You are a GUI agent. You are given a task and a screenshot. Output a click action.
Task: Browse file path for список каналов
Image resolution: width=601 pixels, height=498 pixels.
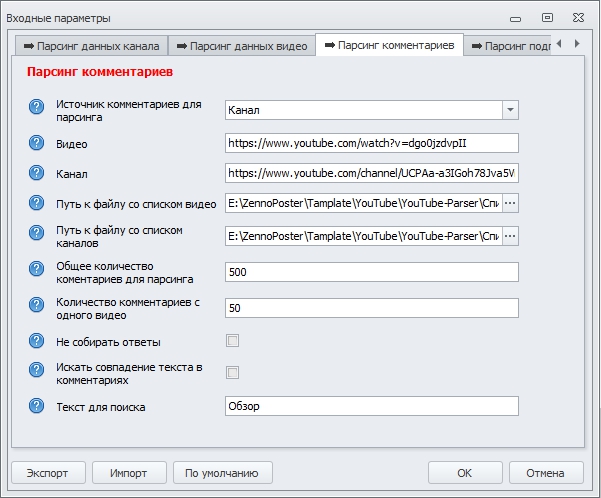point(510,236)
